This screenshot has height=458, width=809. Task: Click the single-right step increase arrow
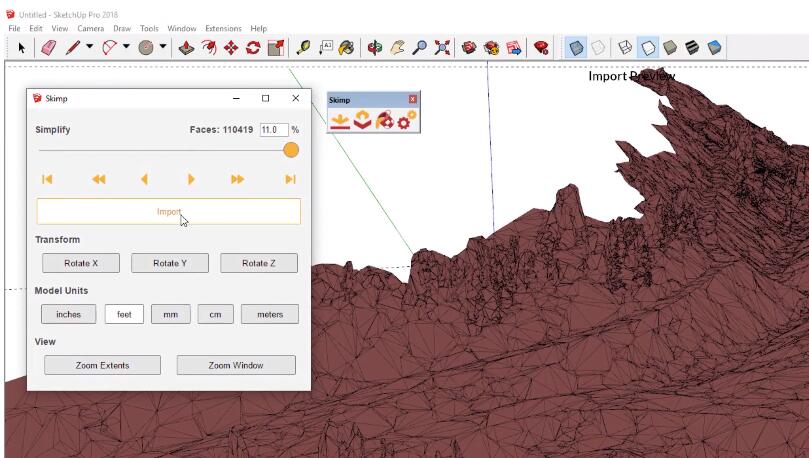pos(191,179)
